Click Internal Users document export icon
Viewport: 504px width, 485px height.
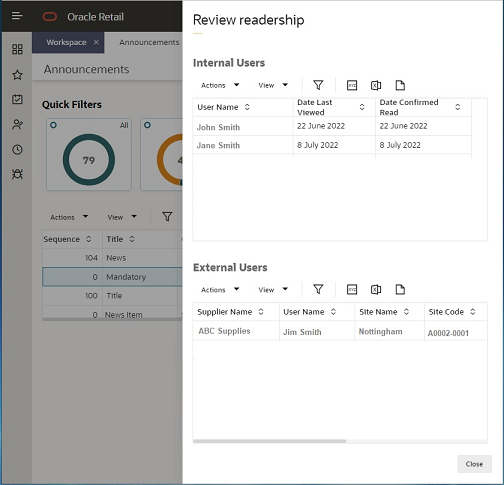(400, 85)
